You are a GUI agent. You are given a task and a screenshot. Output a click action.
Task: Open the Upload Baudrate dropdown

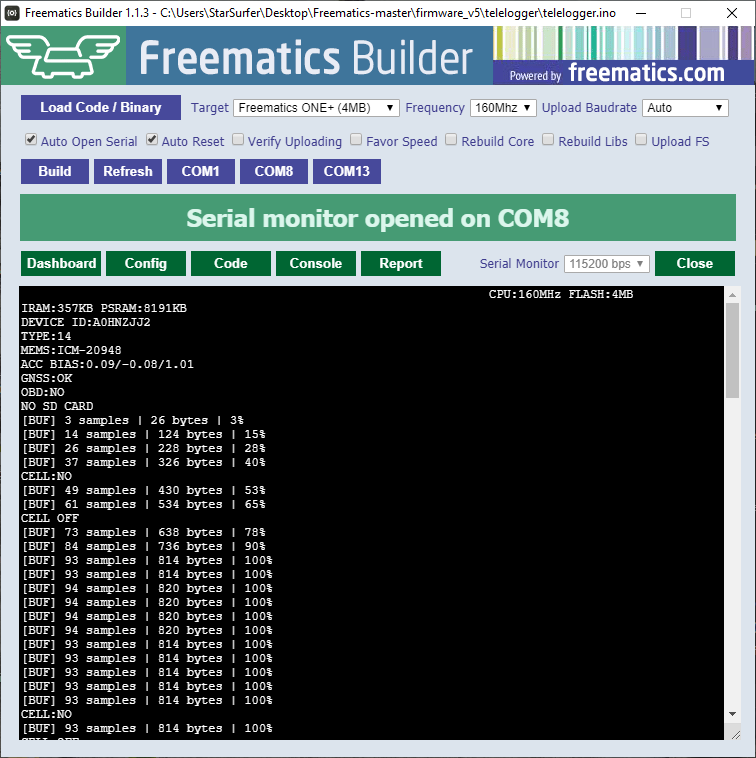click(685, 108)
